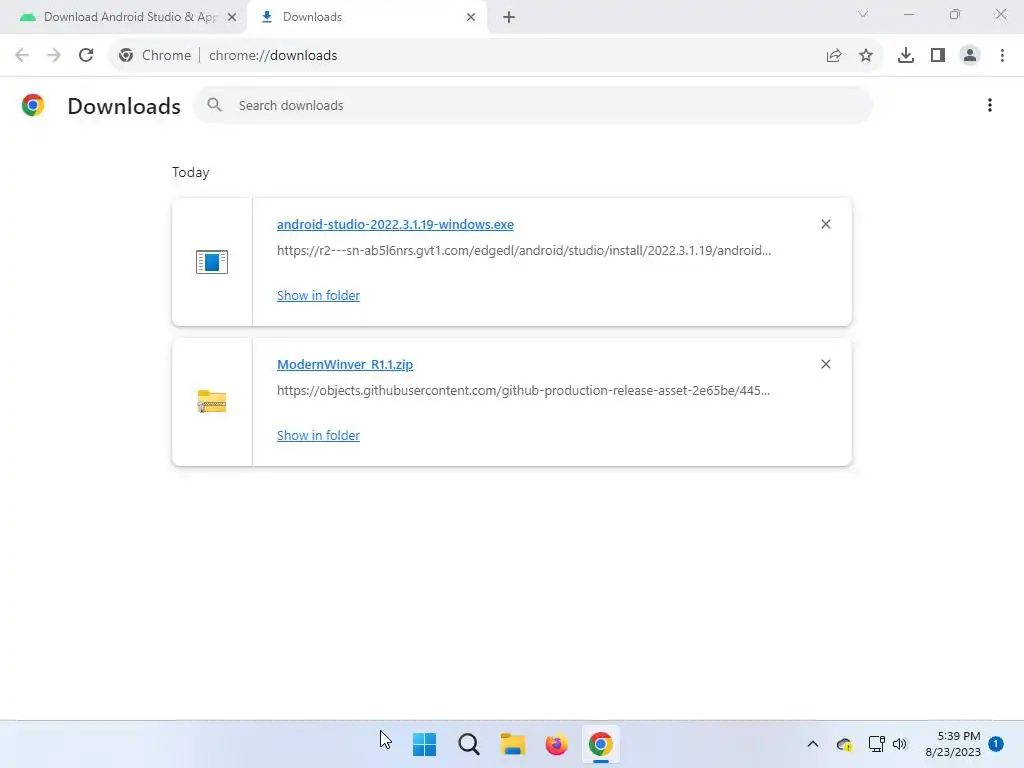Open notification badge in taskbar
Image resolution: width=1024 pixels, height=768 pixels.
[x=996, y=744]
